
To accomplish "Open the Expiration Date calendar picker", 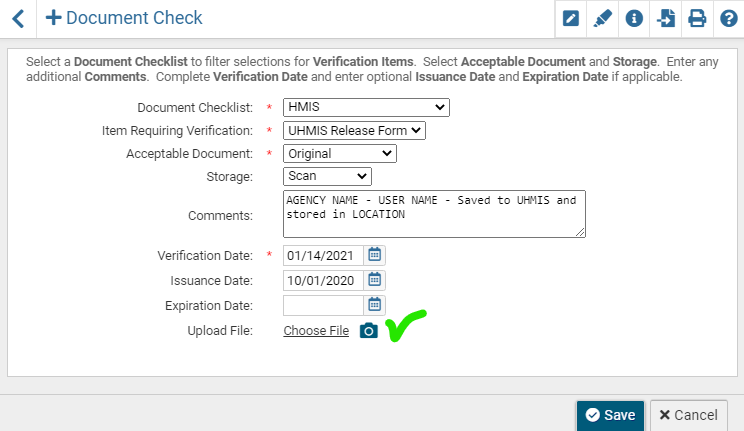I will pos(374,305).
